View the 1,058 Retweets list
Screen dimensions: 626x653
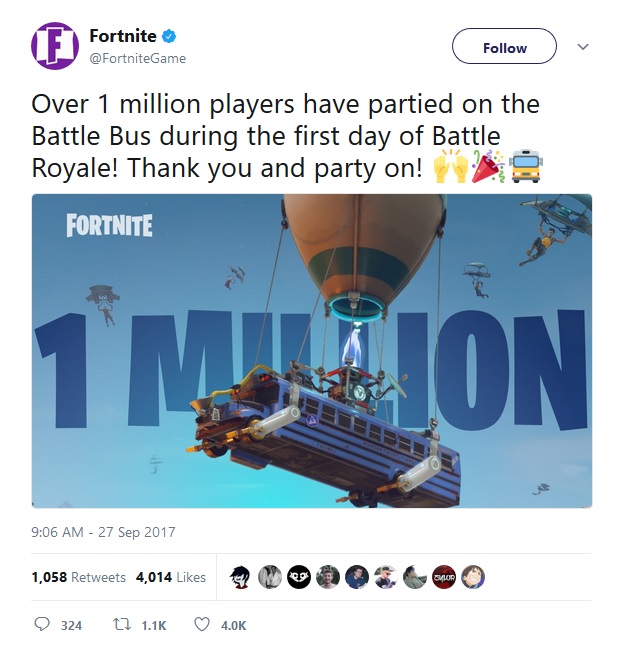point(78,577)
